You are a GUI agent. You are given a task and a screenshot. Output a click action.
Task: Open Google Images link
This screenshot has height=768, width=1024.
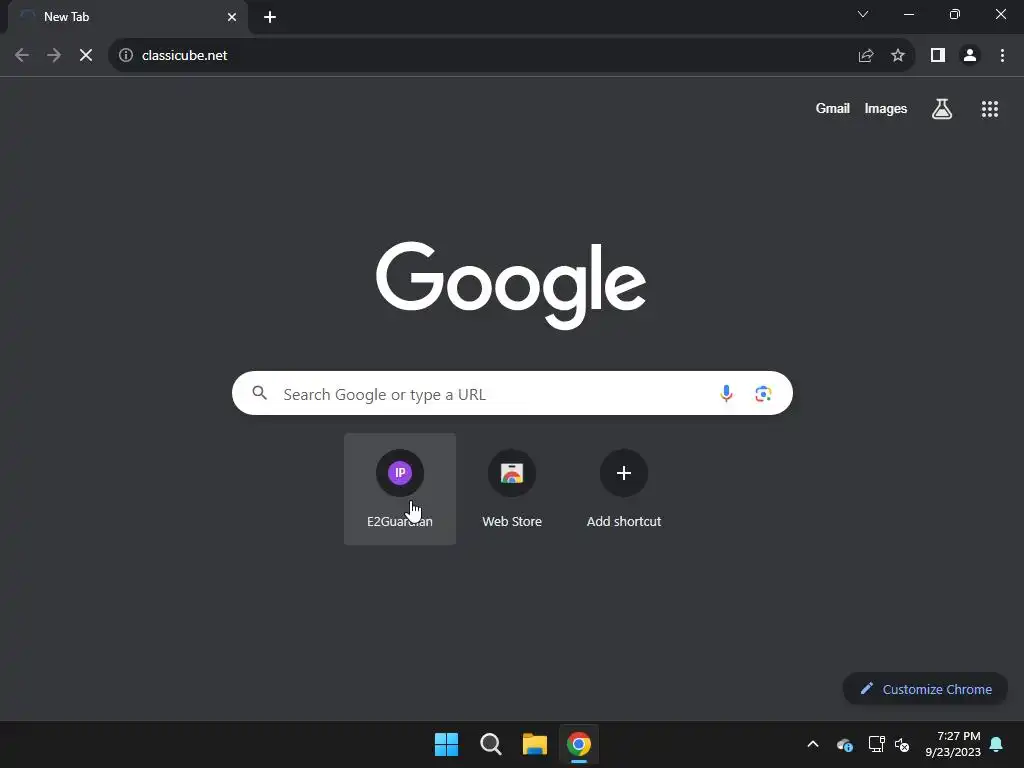(886, 108)
